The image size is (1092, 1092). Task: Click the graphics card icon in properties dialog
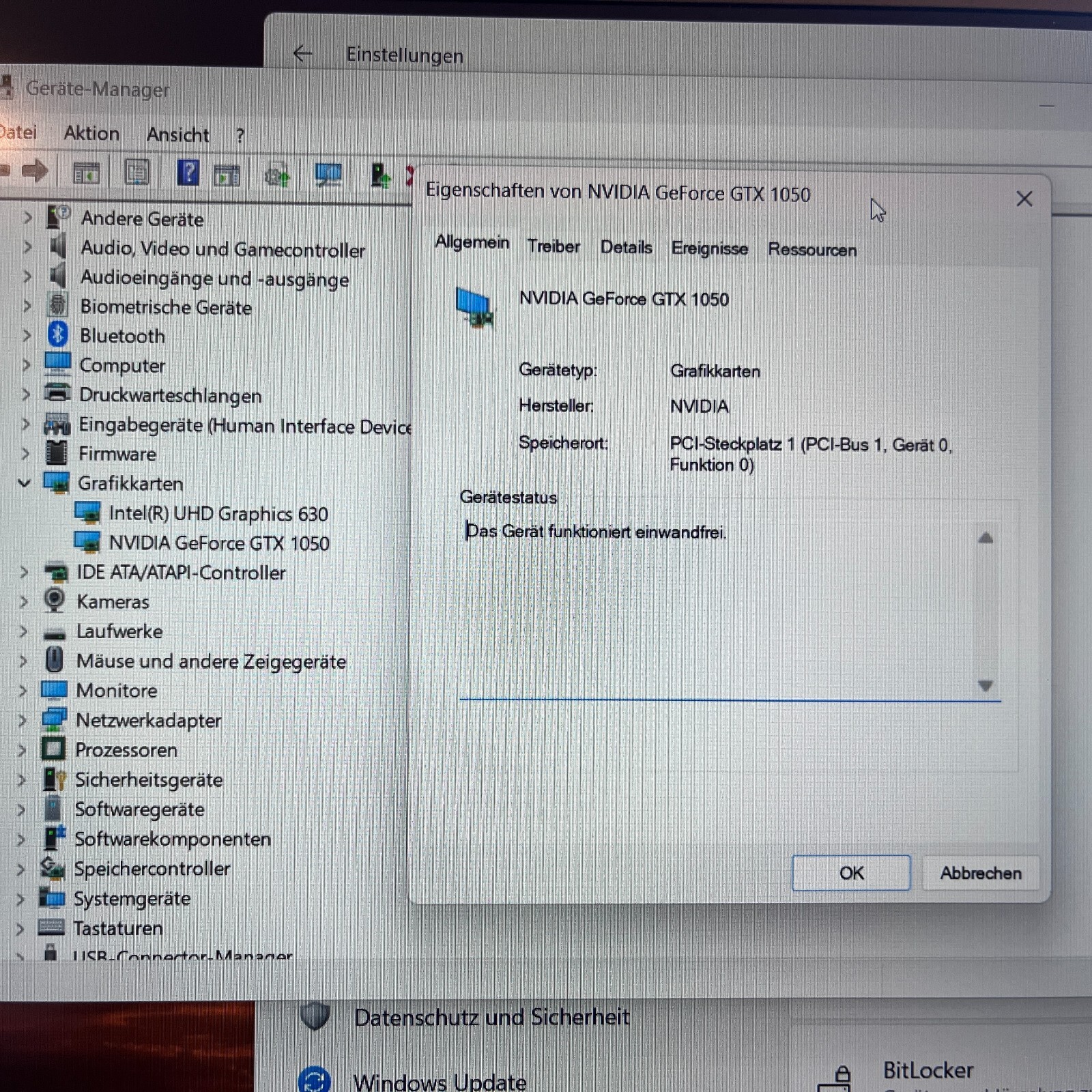pyautogui.click(x=475, y=308)
